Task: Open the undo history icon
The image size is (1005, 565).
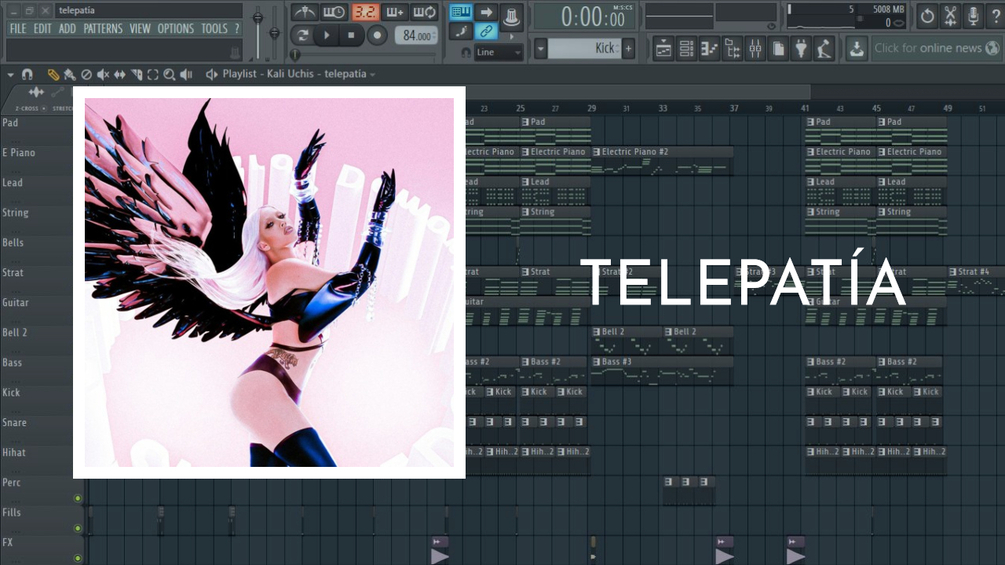Action: 927,16
